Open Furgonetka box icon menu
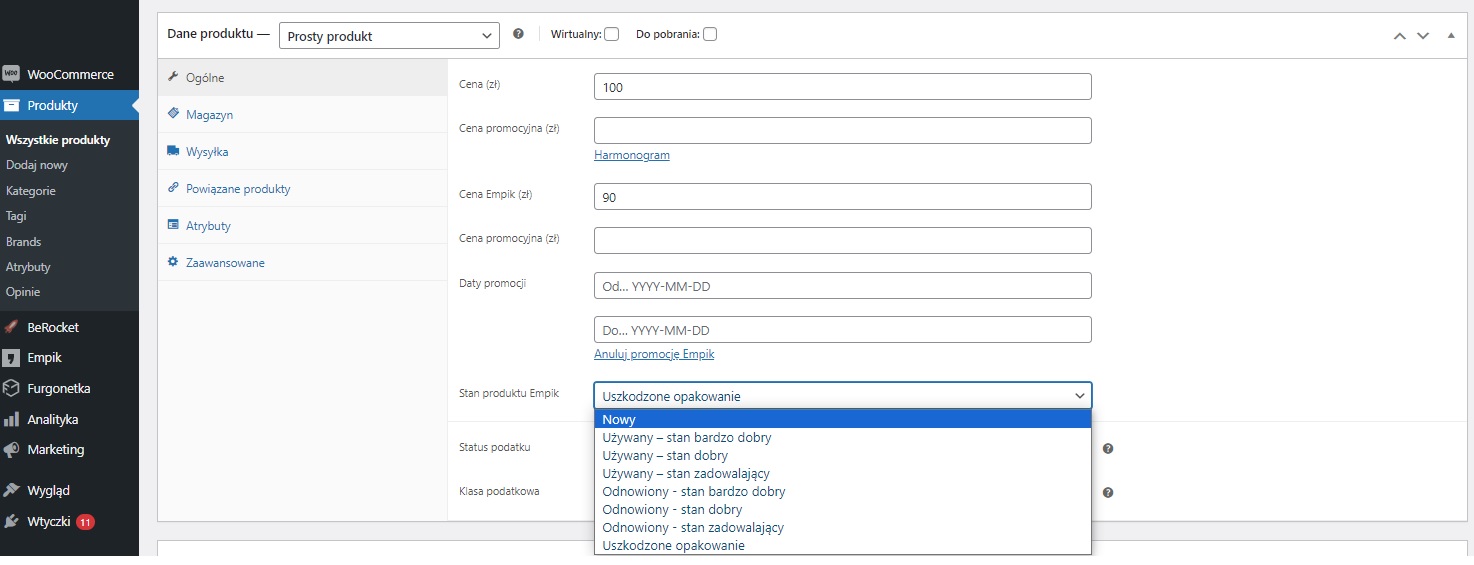 [11, 388]
